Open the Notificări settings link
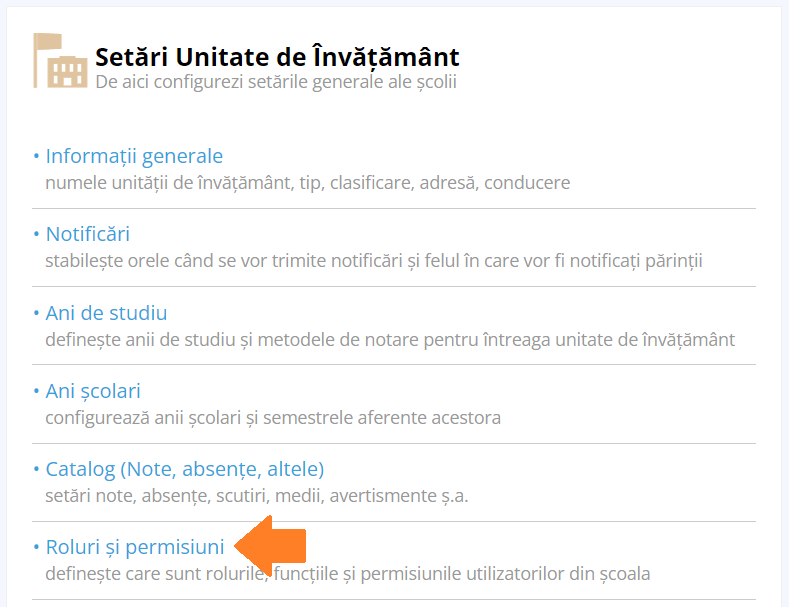This screenshot has height=607, width=789. click(88, 234)
